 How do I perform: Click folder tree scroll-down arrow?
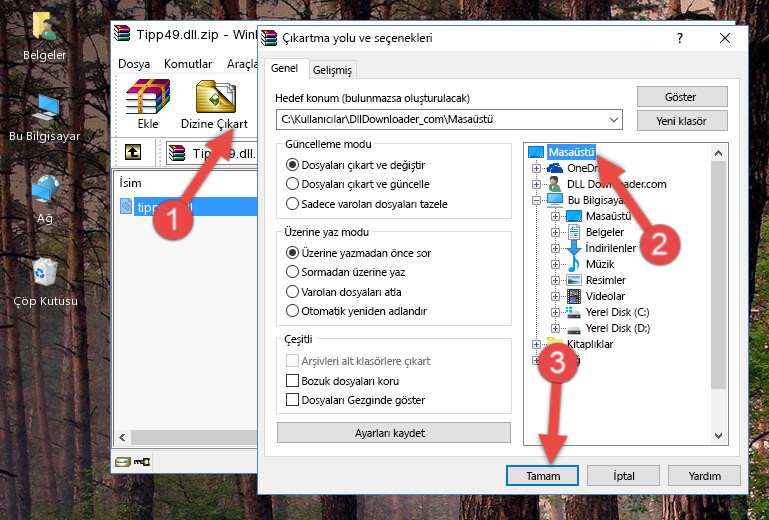point(718,436)
